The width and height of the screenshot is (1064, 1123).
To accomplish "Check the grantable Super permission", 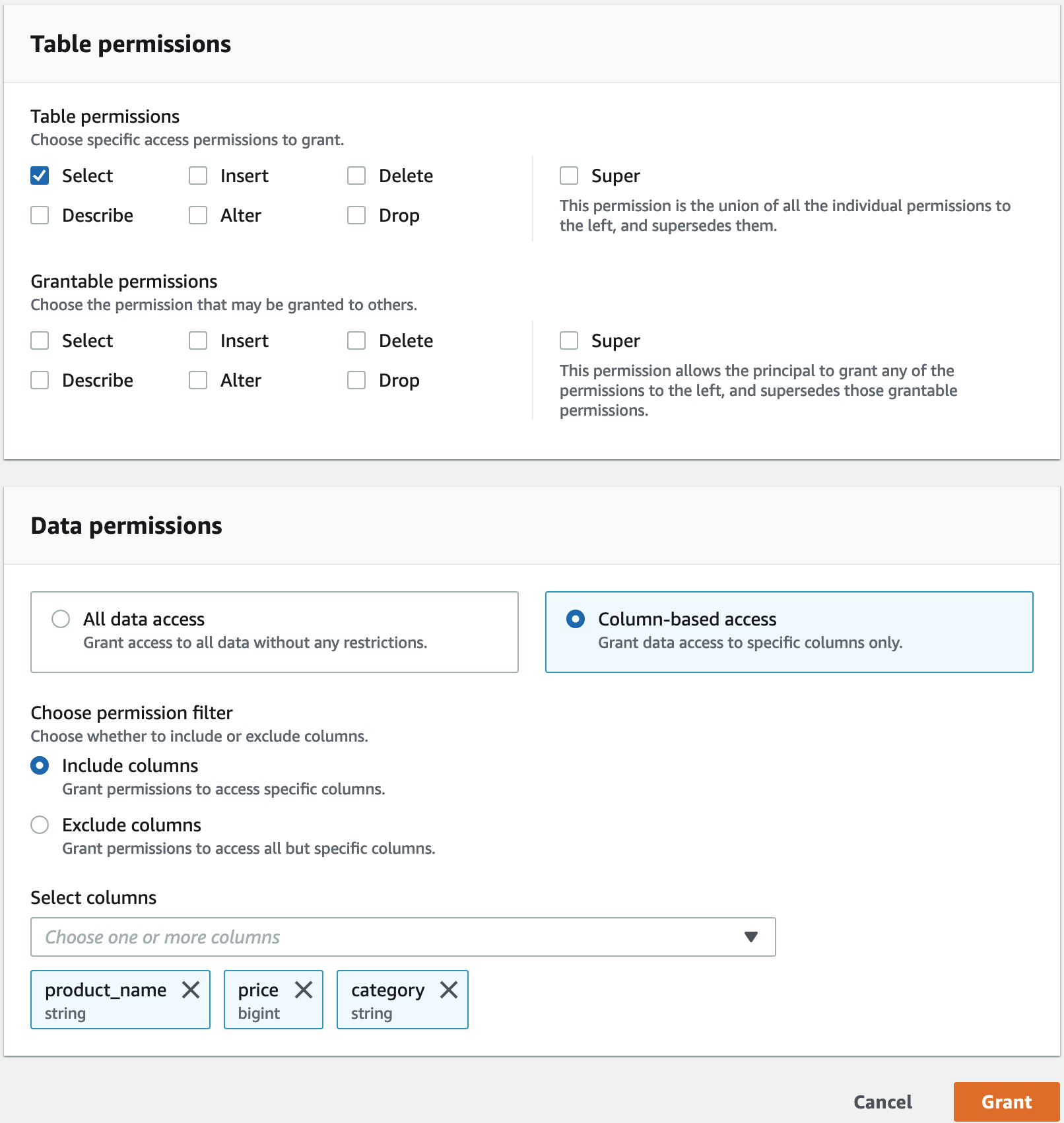I will pyautogui.click(x=569, y=340).
